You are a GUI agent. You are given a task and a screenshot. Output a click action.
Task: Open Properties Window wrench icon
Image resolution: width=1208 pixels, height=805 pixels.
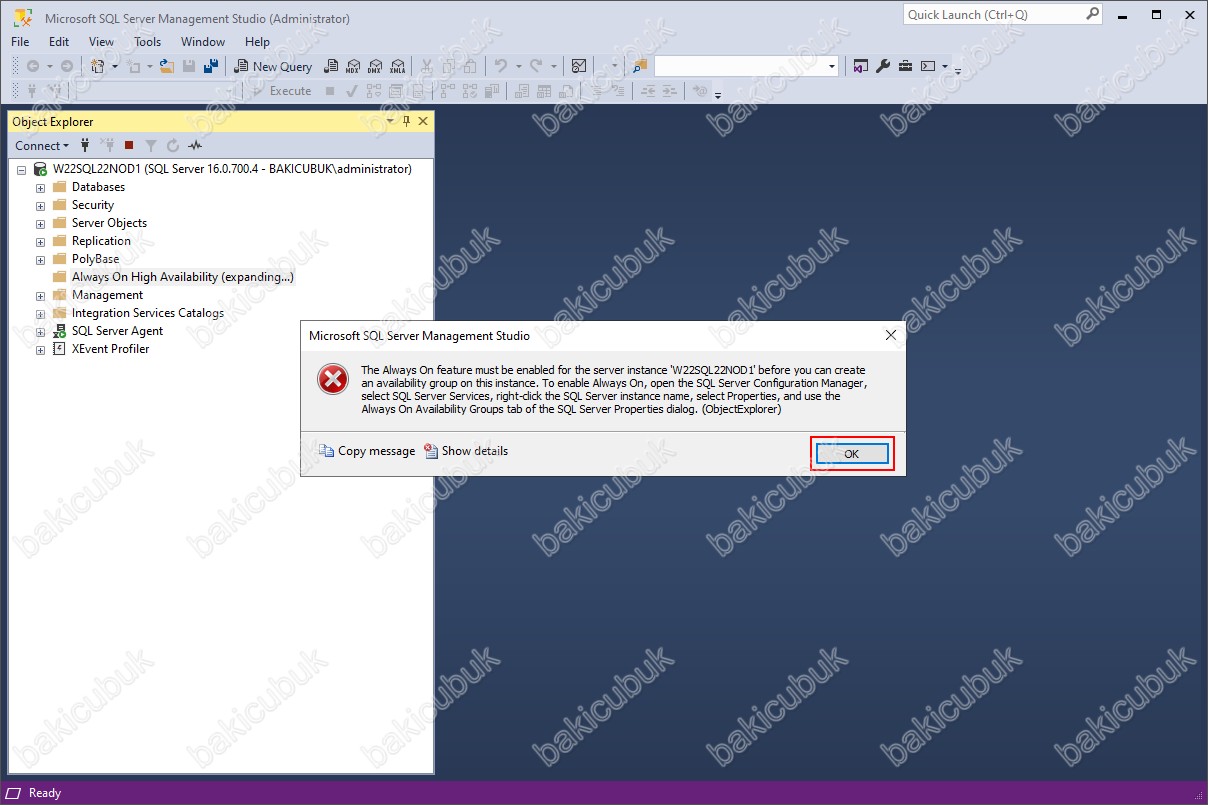click(883, 66)
